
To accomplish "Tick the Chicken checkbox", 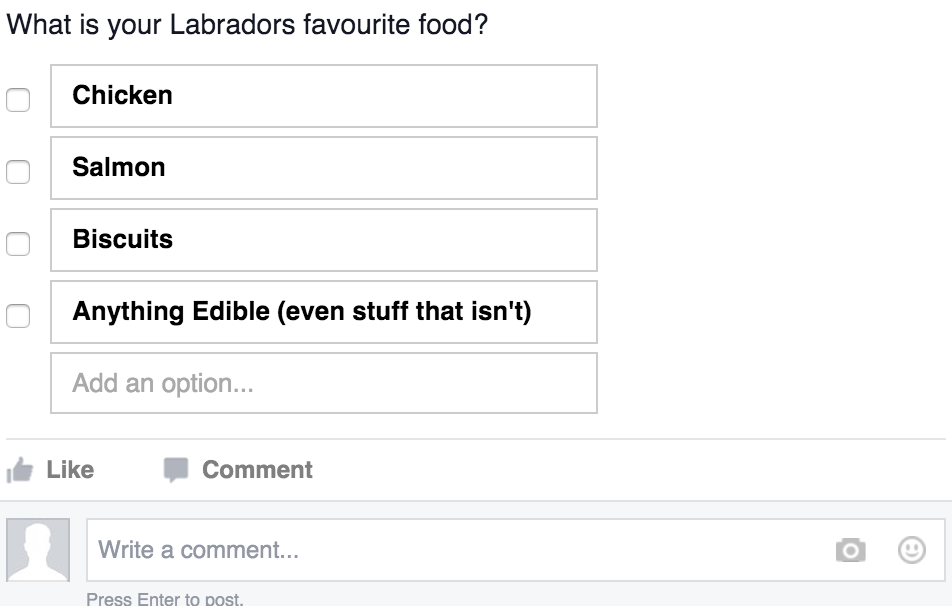I will coord(18,100).
